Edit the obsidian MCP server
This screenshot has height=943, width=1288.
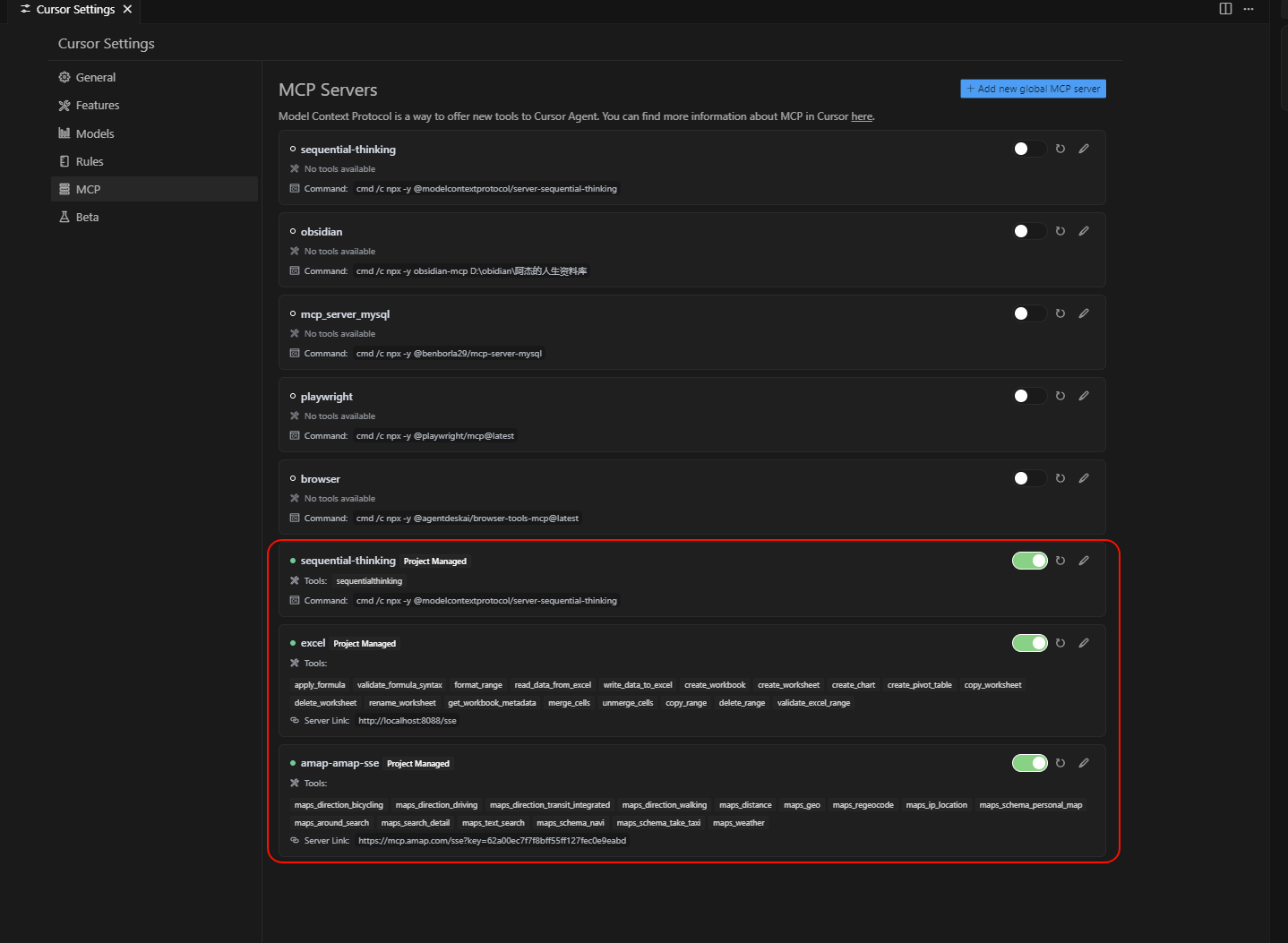coord(1084,231)
